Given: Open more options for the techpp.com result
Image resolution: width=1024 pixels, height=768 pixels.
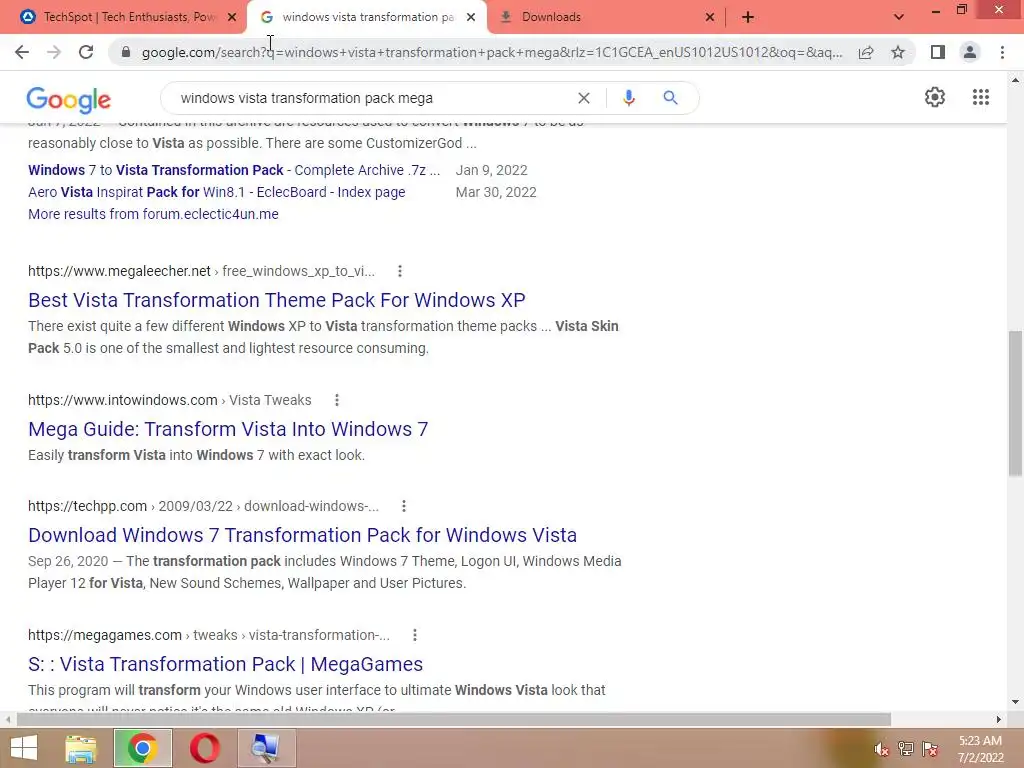Looking at the screenshot, I should [404, 506].
